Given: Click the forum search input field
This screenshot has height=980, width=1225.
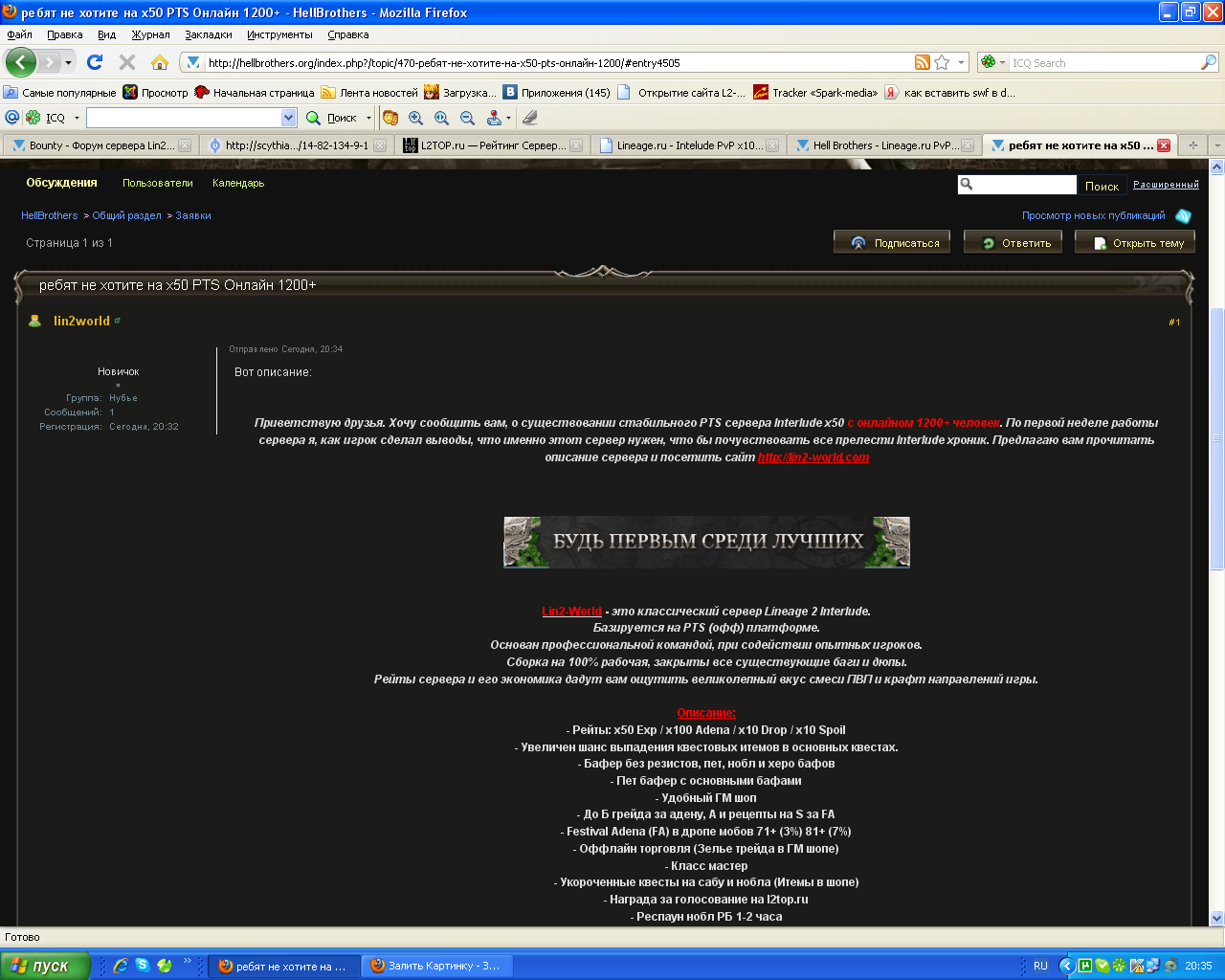Looking at the screenshot, I should 1025,185.
